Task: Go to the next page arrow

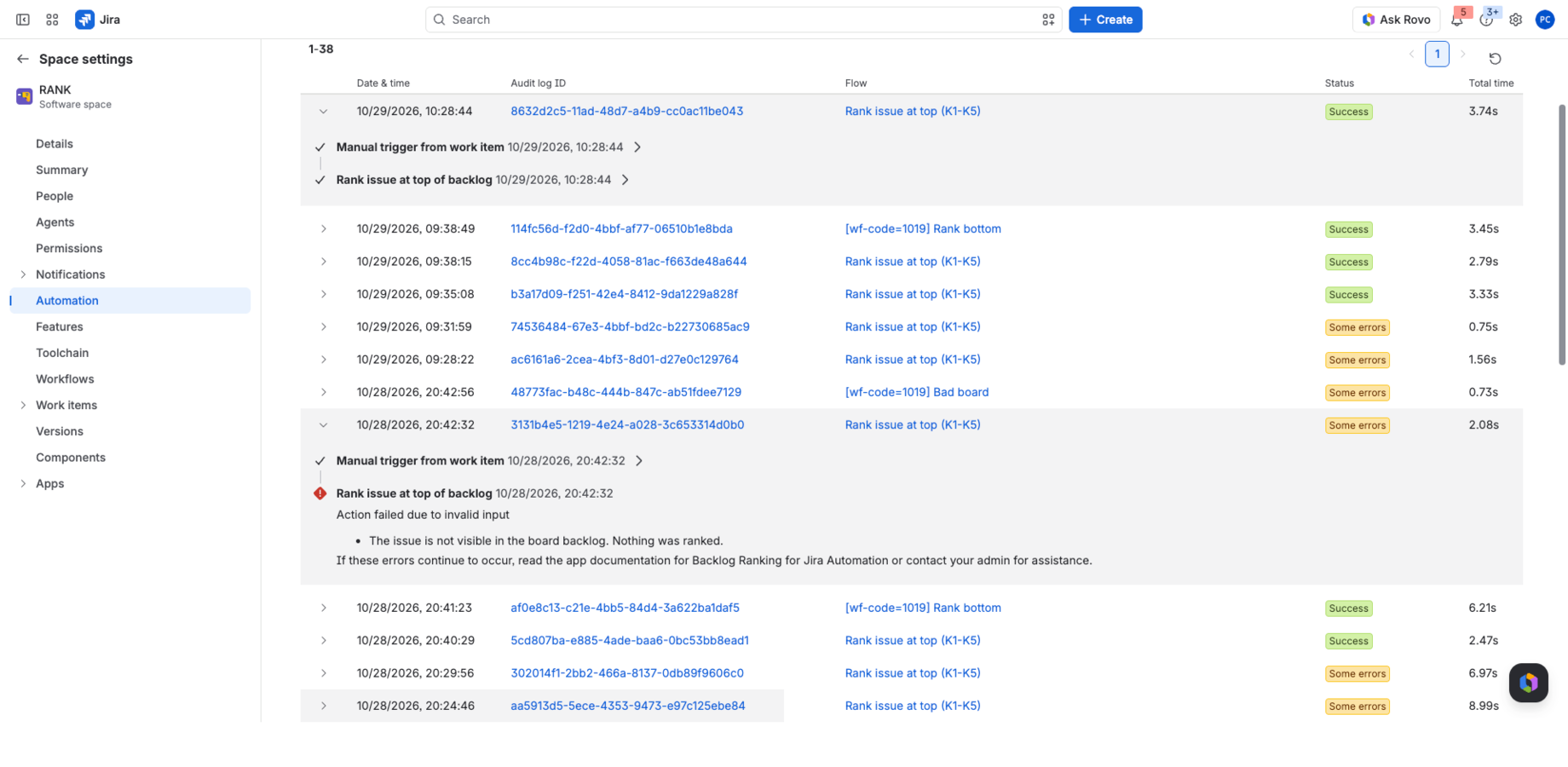Action: coord(1463,55)
